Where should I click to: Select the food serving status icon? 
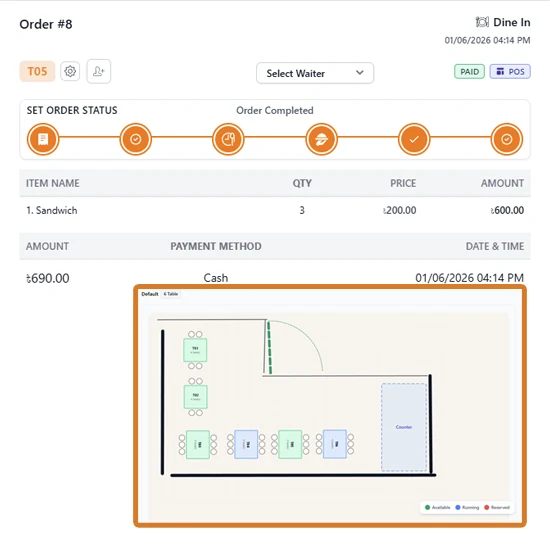click(321, 139)
